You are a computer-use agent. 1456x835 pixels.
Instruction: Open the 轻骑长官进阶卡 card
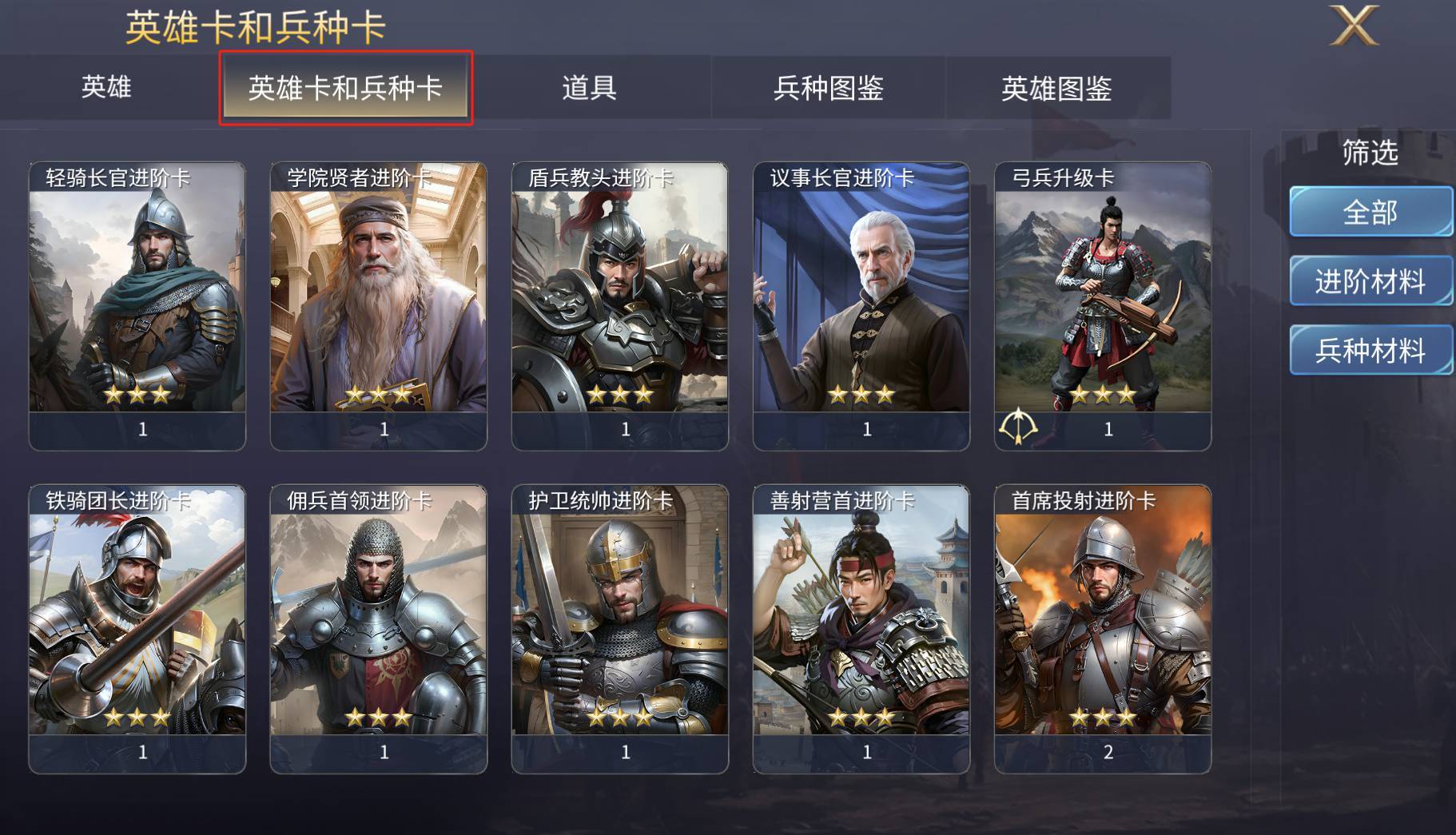click(x=137, y=306)
